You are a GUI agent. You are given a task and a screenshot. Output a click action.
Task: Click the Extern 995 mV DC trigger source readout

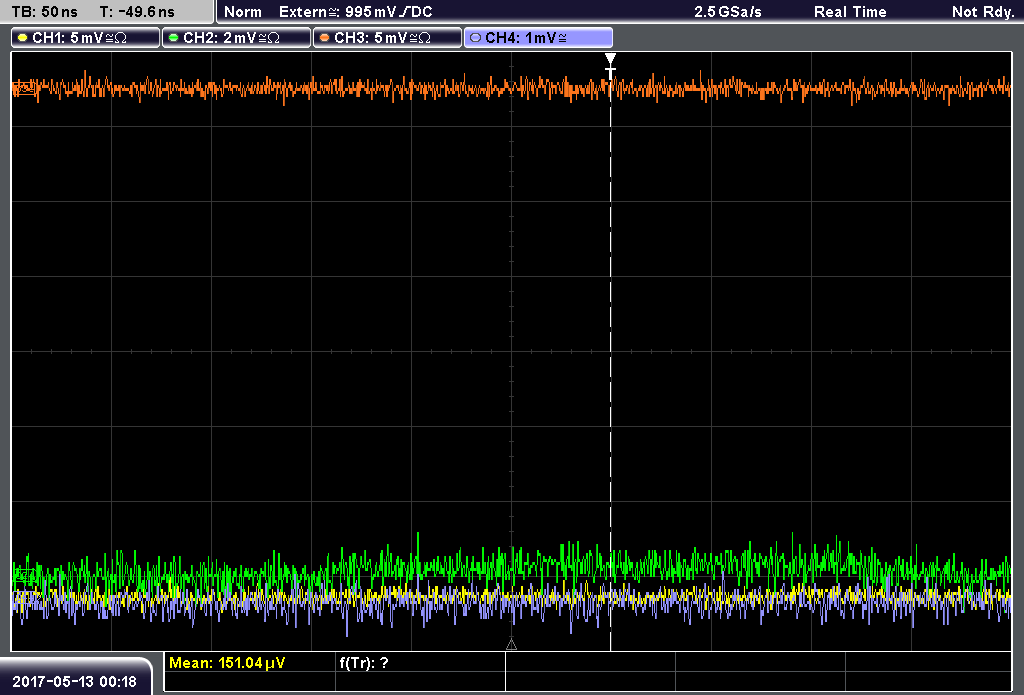(356, 12)
